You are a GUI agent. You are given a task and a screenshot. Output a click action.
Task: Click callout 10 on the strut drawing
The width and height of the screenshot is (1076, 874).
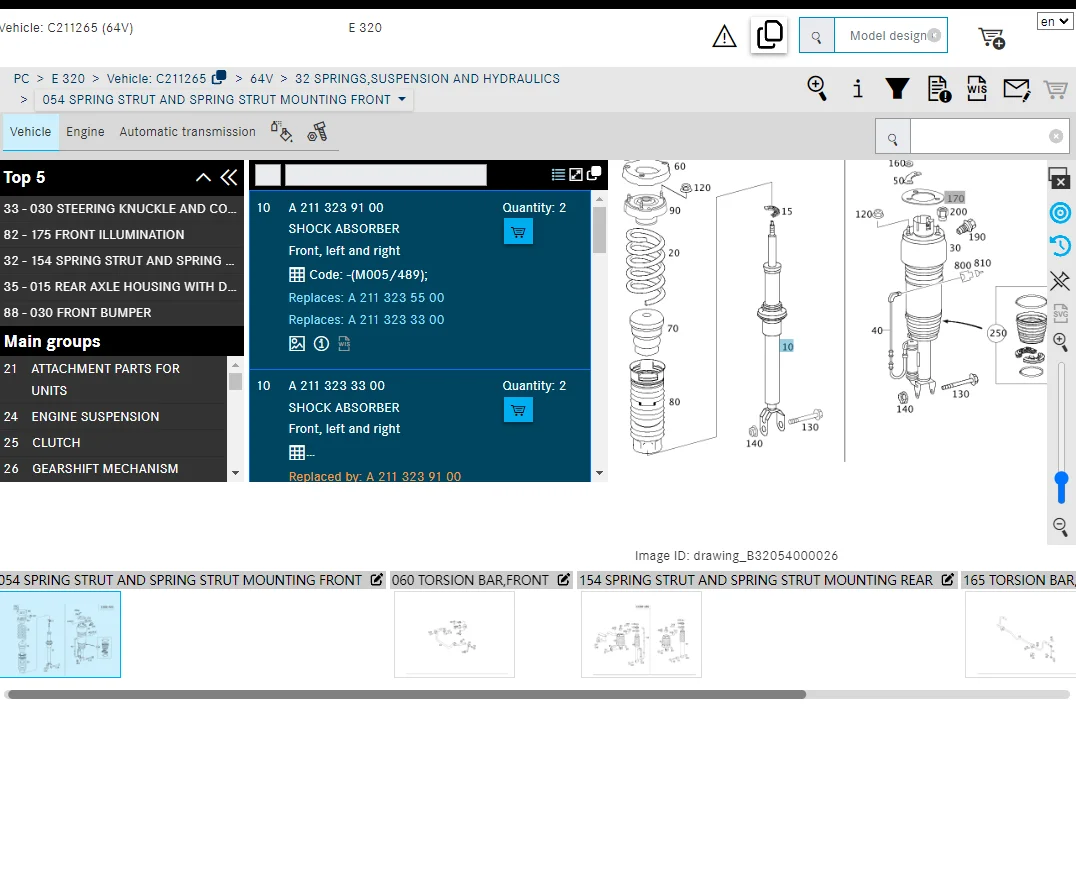pos(787,346)
